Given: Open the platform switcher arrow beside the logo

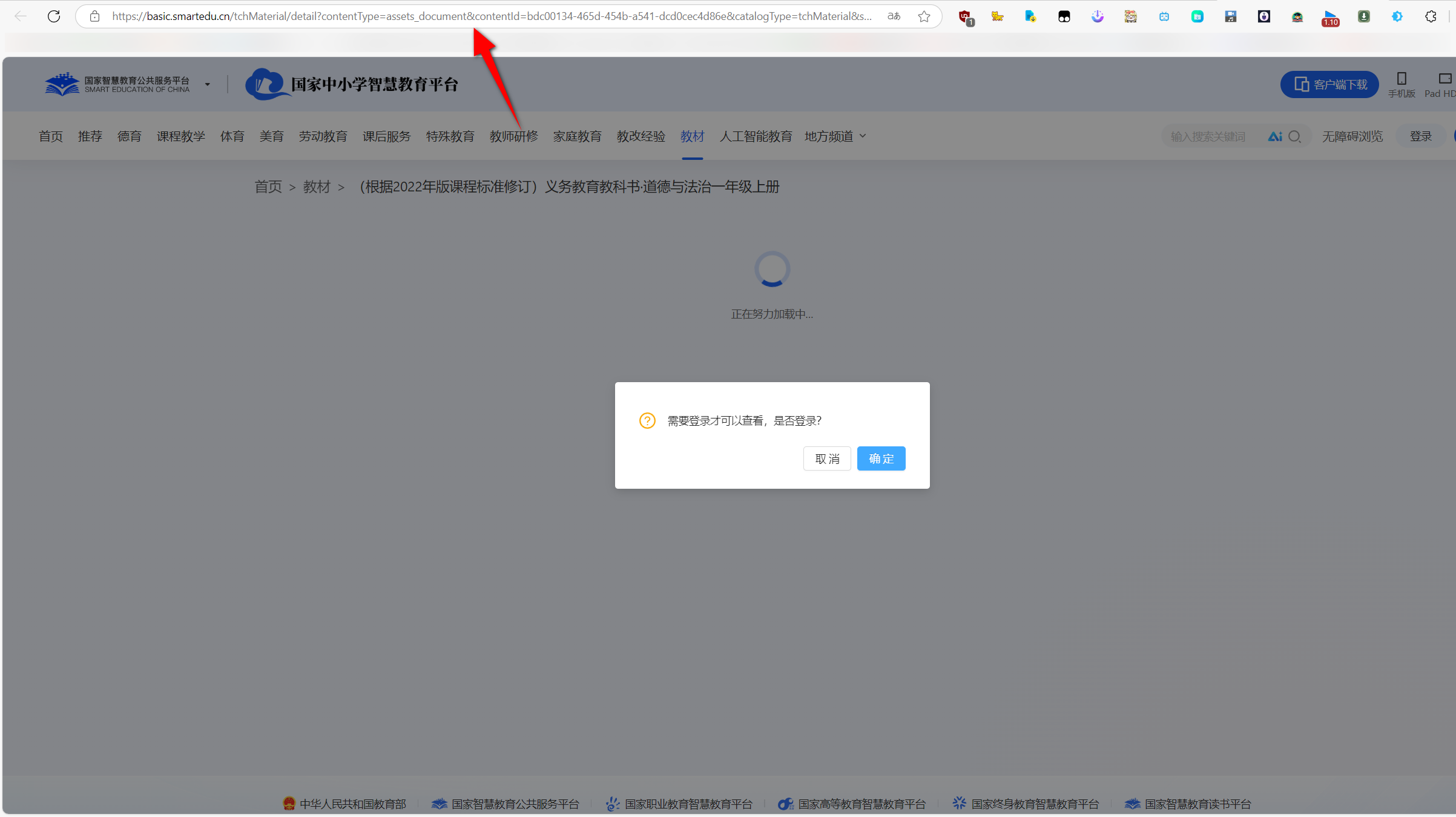Looking at the screenshot, I should 207,84.
